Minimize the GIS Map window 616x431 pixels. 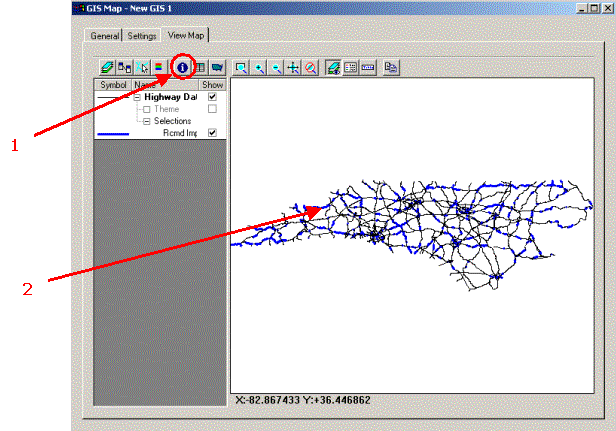click(x=583, y=8)
